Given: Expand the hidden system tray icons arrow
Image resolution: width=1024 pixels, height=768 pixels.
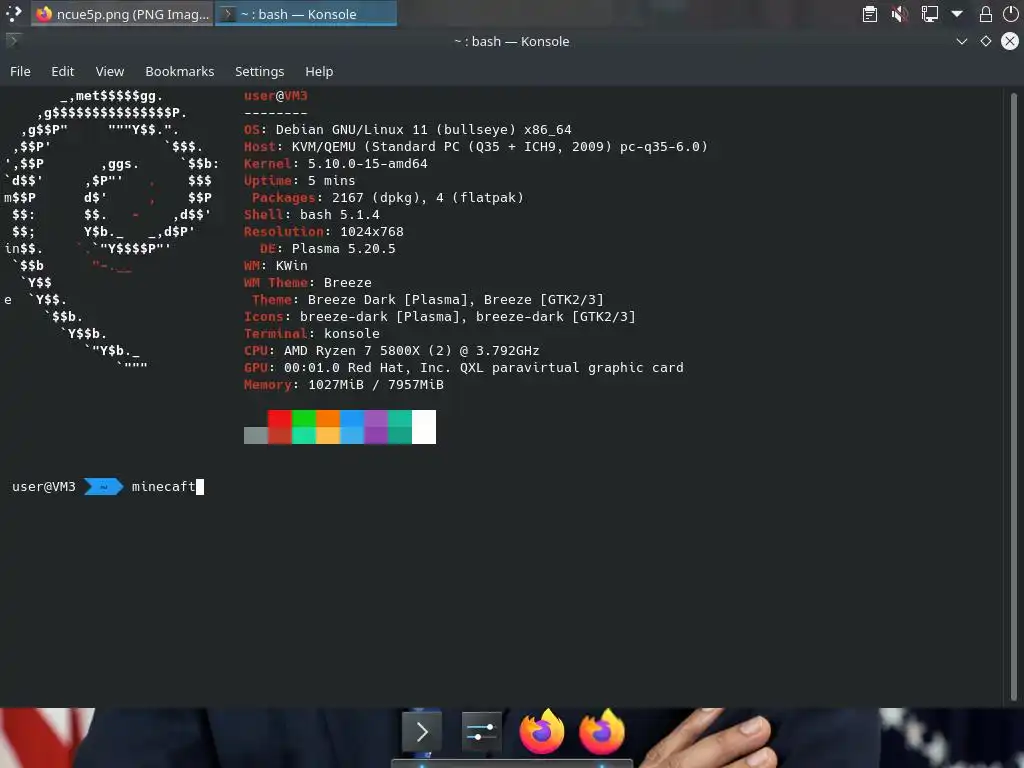Looking at the screenshot, I should [x=957, y=14].
